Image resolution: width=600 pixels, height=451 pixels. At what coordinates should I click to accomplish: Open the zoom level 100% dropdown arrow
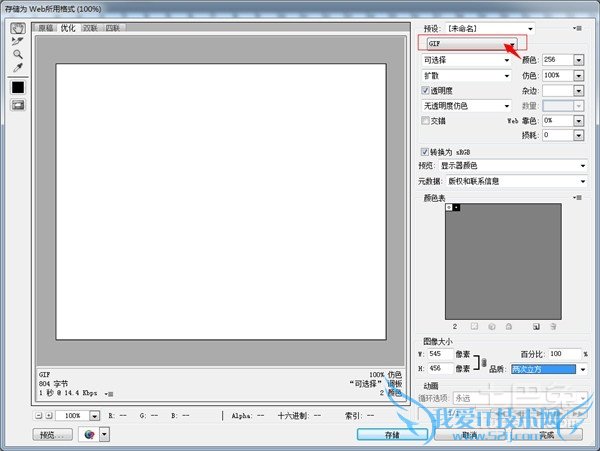(x=95, y=416)
